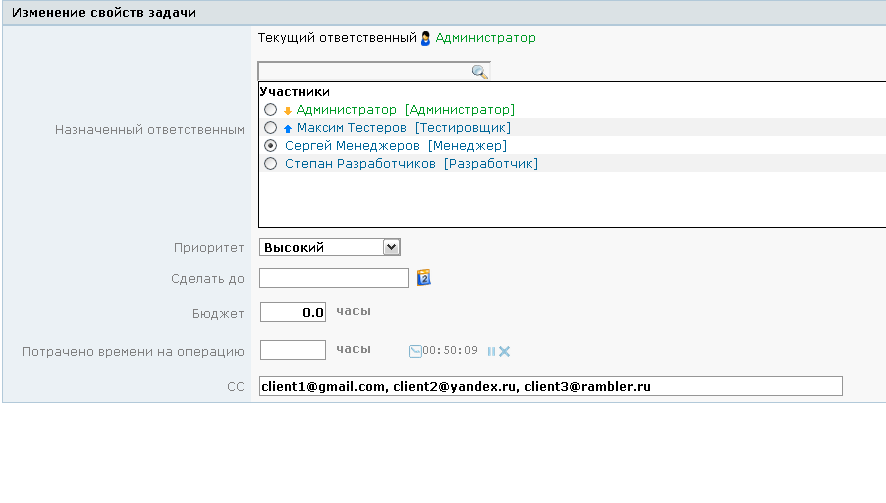Screen dimensions: 886x503
Task: Click the green Администратор link at top
Action: click(x=485, y=38)
